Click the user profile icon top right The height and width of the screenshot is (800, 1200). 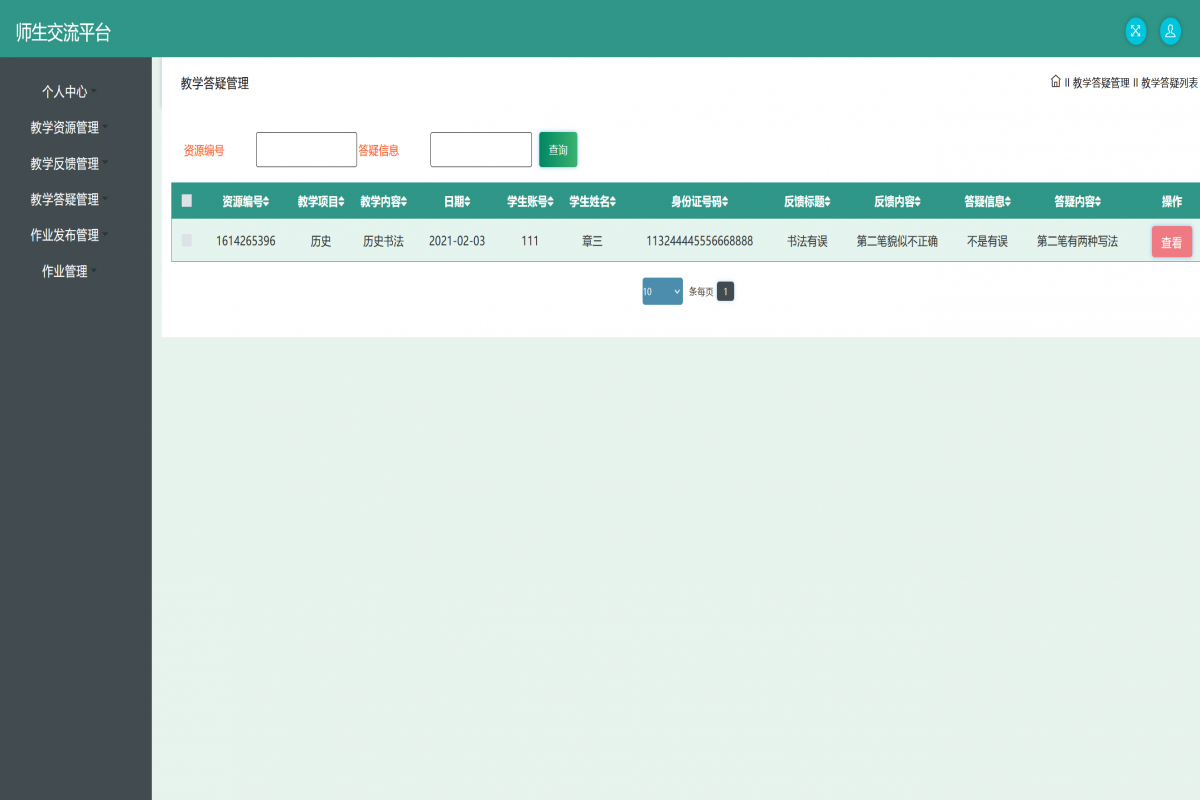click(x=1170, y=31)
